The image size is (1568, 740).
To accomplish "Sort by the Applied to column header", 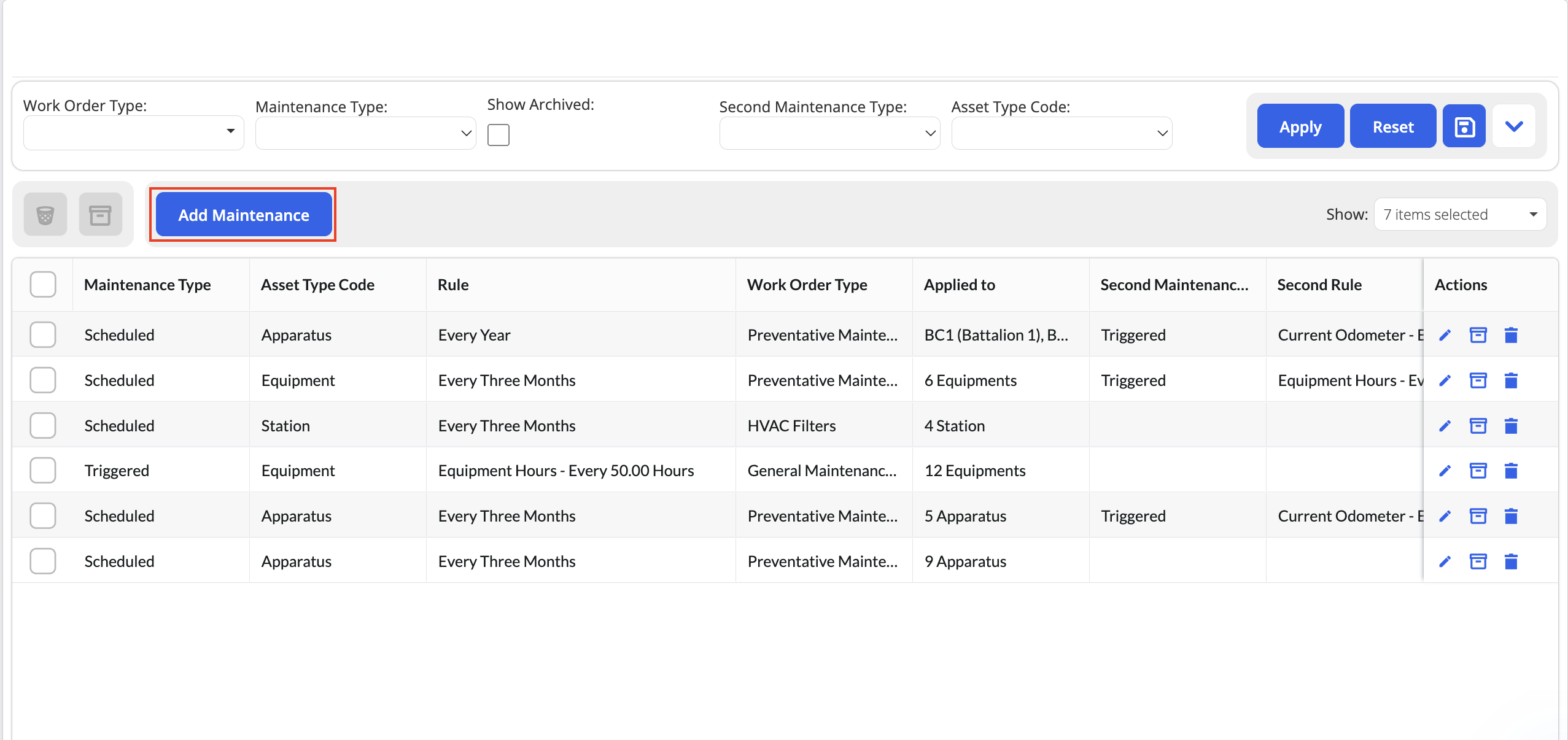I will pos(959,285).
